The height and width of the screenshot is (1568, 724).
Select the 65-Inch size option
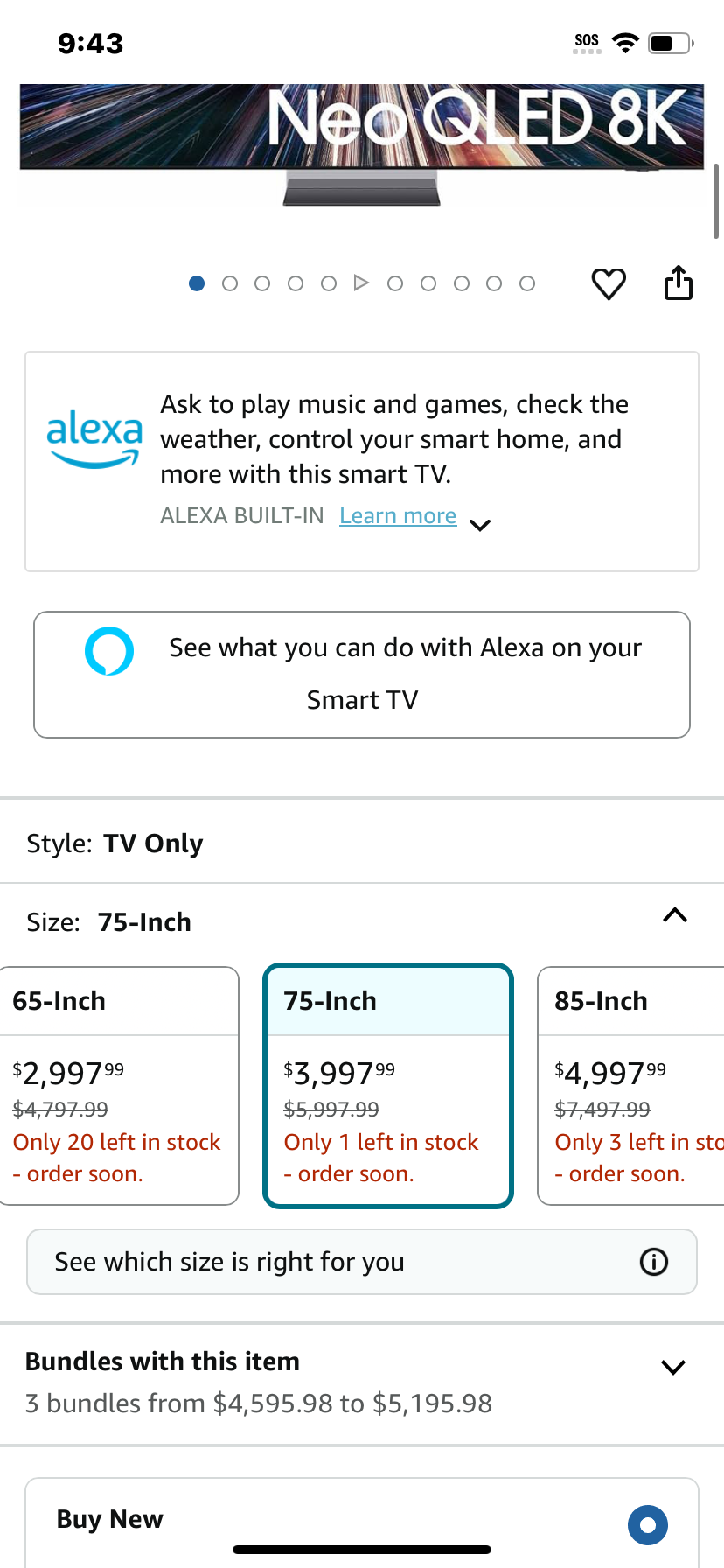pyautogui.click(x=117, y=1086)
